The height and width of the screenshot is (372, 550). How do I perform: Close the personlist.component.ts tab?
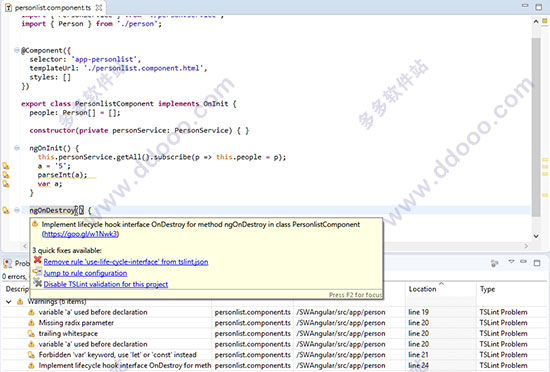click(99, 7)
